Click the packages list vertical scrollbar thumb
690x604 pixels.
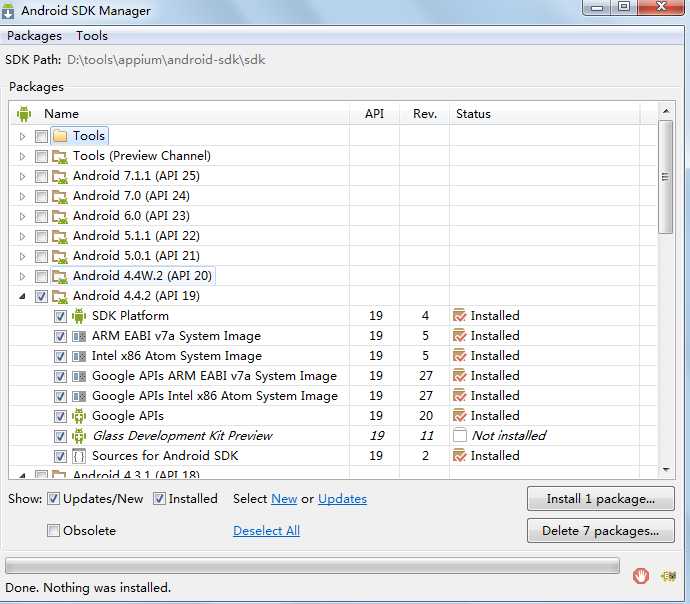pyautogui.click(x=666, y=177)
